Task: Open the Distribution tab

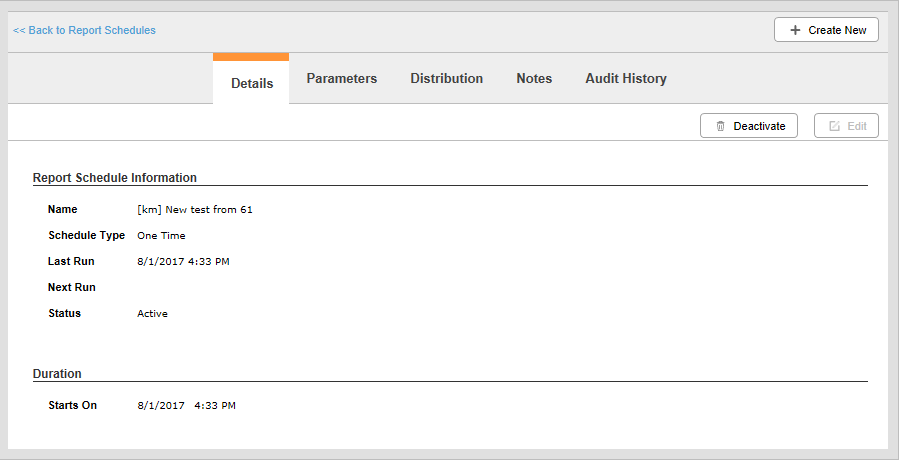Action: click(447, 79)
